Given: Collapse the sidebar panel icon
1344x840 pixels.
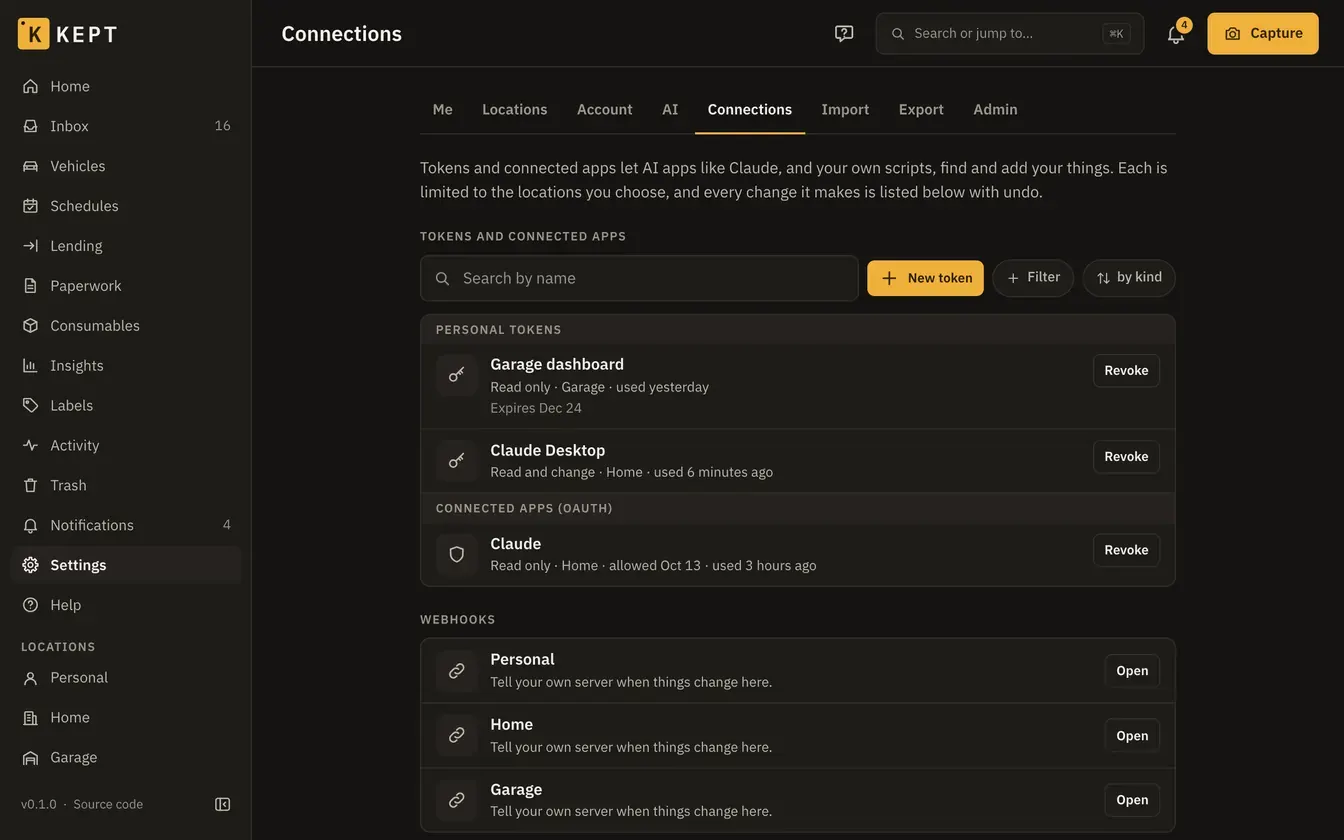Looking at the screenshot, I should click(223, 804).
